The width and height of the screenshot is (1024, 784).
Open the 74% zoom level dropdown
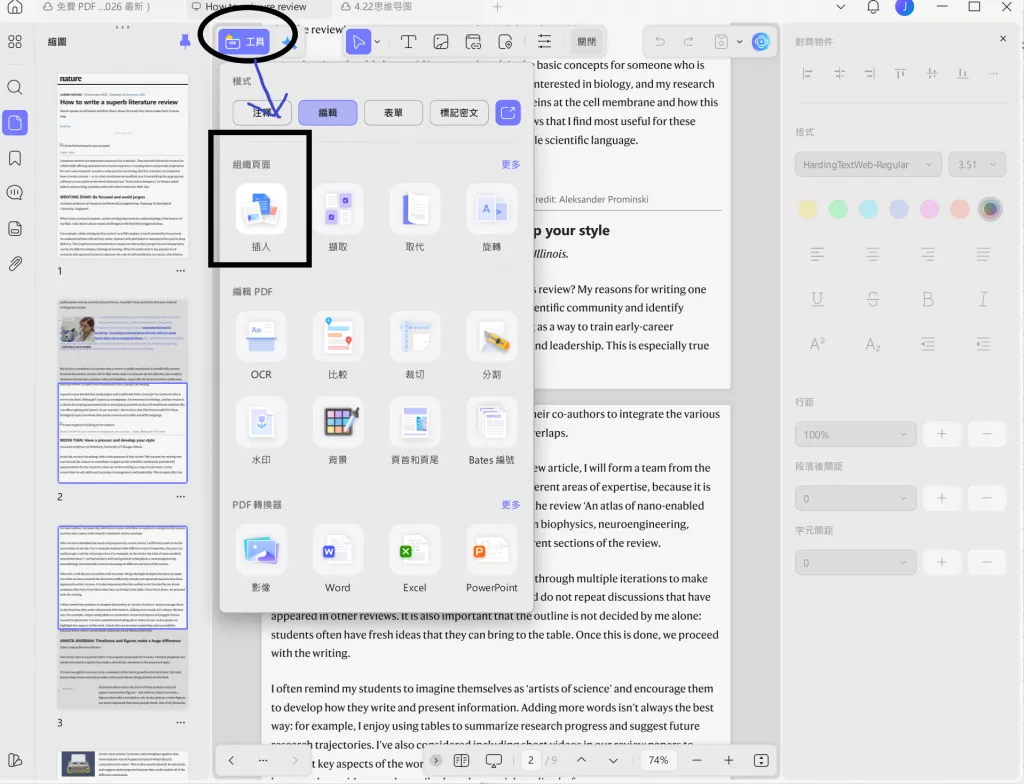click(658, 760)
